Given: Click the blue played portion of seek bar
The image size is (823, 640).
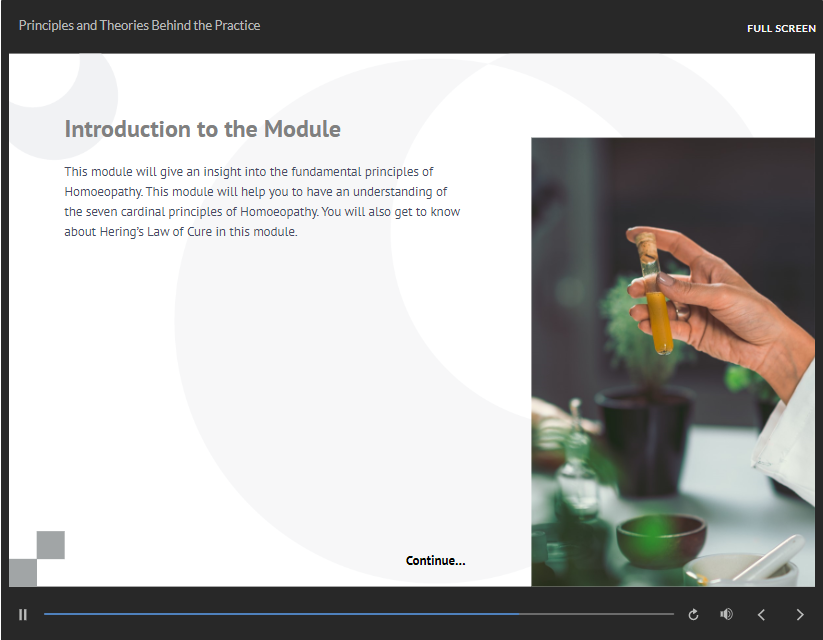Looking at the screenshot, I should point(280,614).
